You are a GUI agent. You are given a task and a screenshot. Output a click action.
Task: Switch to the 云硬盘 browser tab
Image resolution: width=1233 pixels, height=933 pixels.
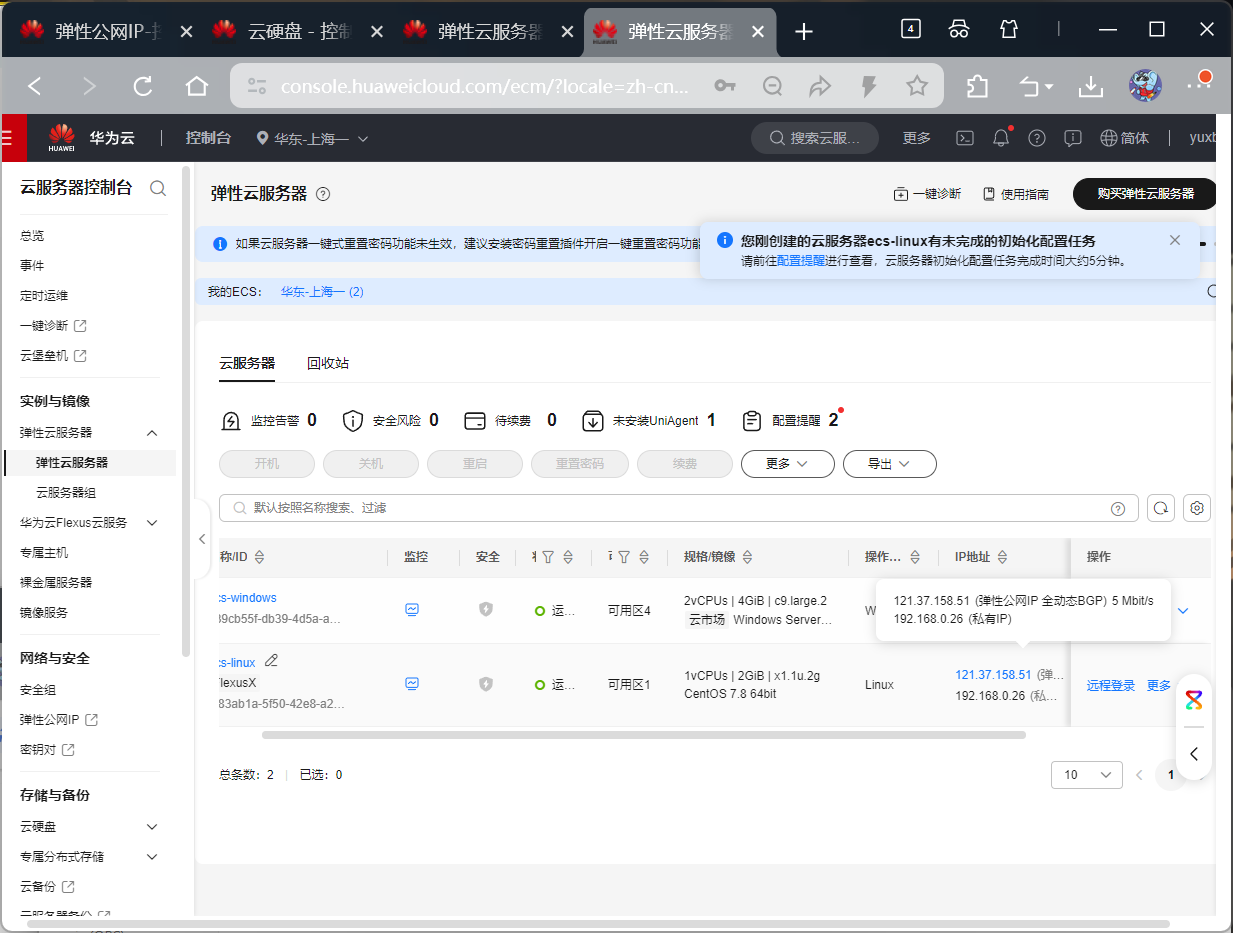click(298, 31)
